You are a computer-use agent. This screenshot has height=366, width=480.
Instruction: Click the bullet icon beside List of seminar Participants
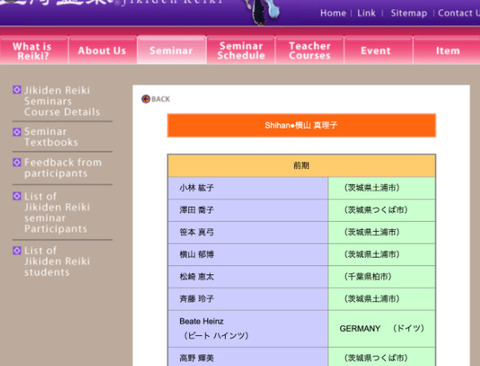coord(17,196)
